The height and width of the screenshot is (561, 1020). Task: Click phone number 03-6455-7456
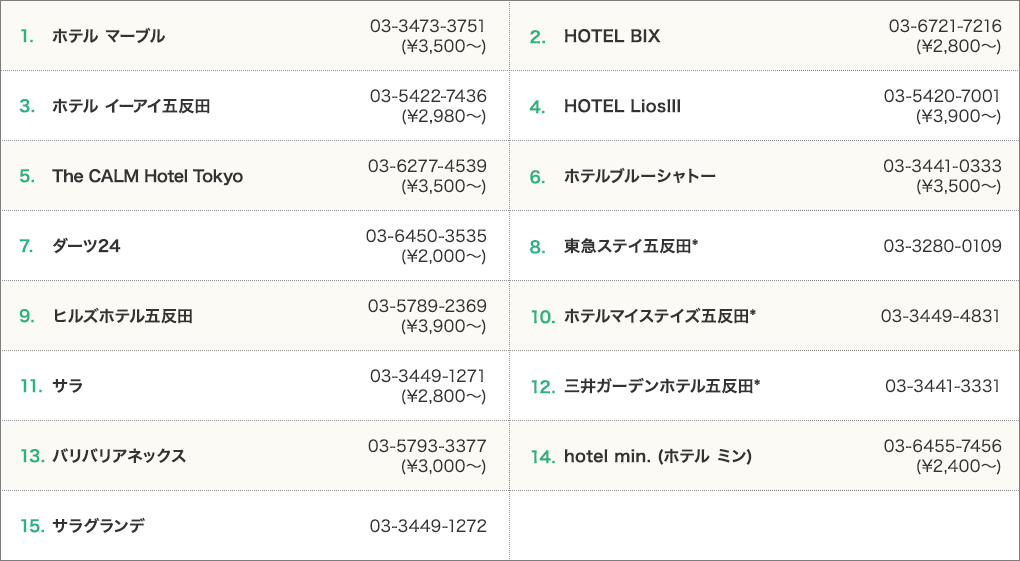coord(943,446)
